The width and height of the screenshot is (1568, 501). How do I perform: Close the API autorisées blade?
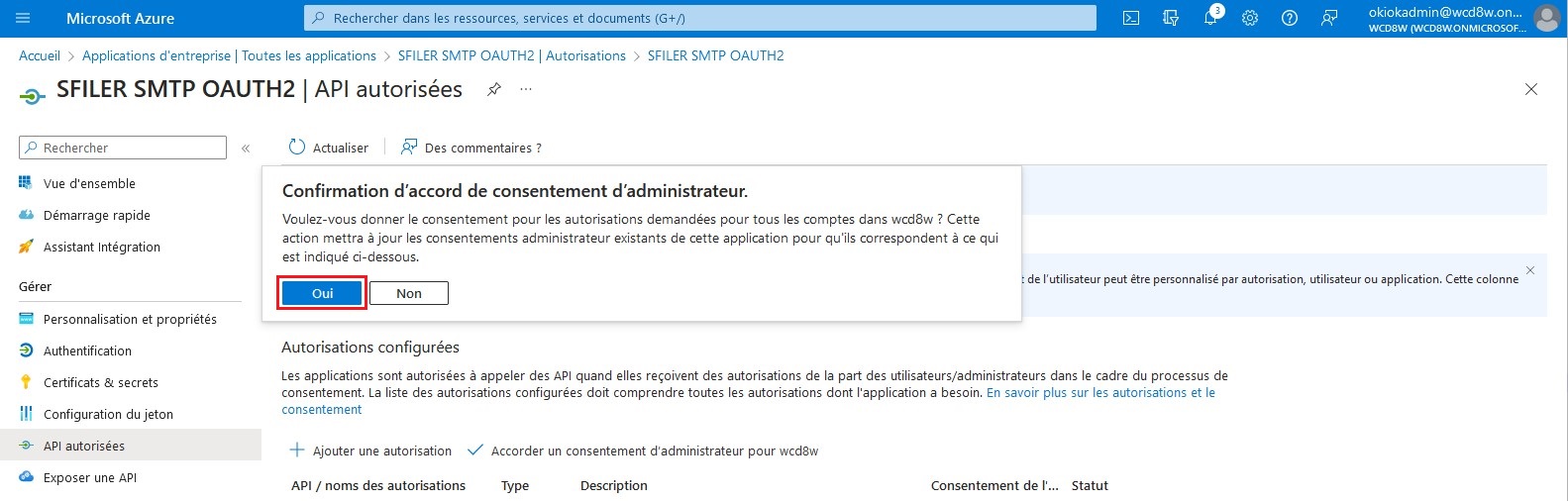point(1531,89)
